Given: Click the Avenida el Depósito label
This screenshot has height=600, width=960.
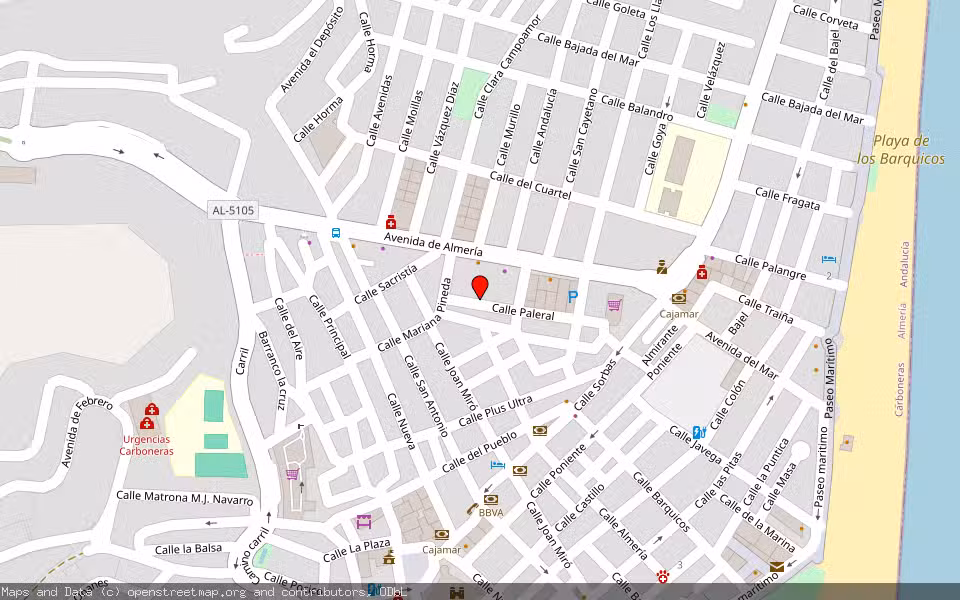Looking at the screenshot, I should point(312,50).
